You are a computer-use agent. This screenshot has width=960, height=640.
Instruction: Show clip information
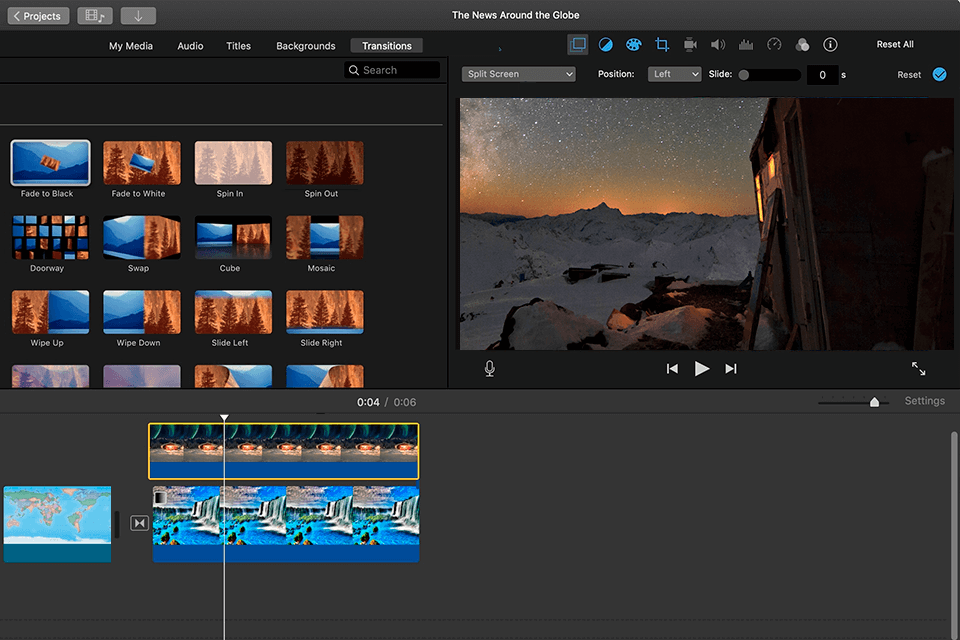pyautogui.click(x=830, y=44)
